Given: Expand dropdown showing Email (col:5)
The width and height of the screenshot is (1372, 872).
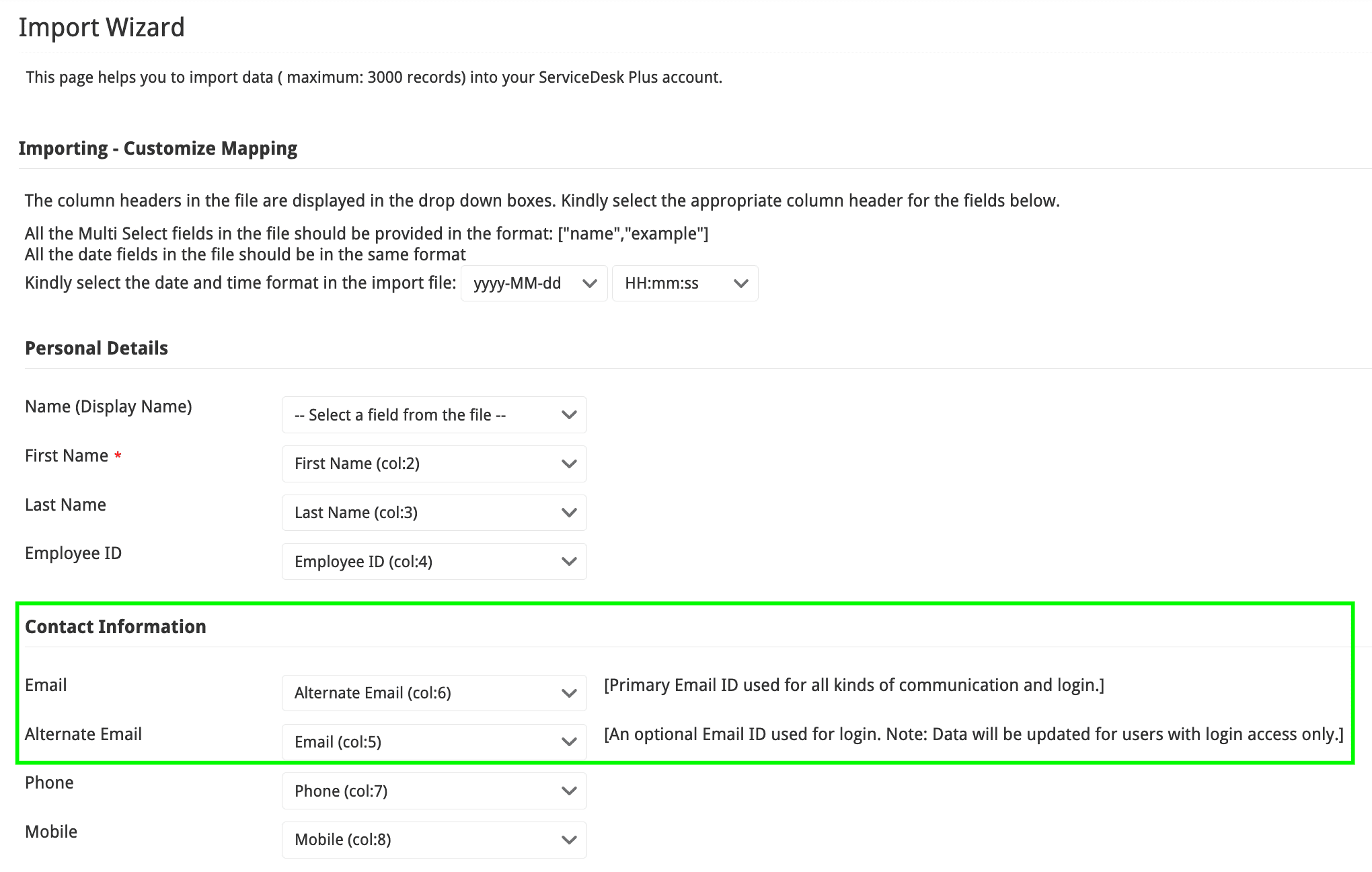Looking at the screenshot, I should [x=434, y=742].
